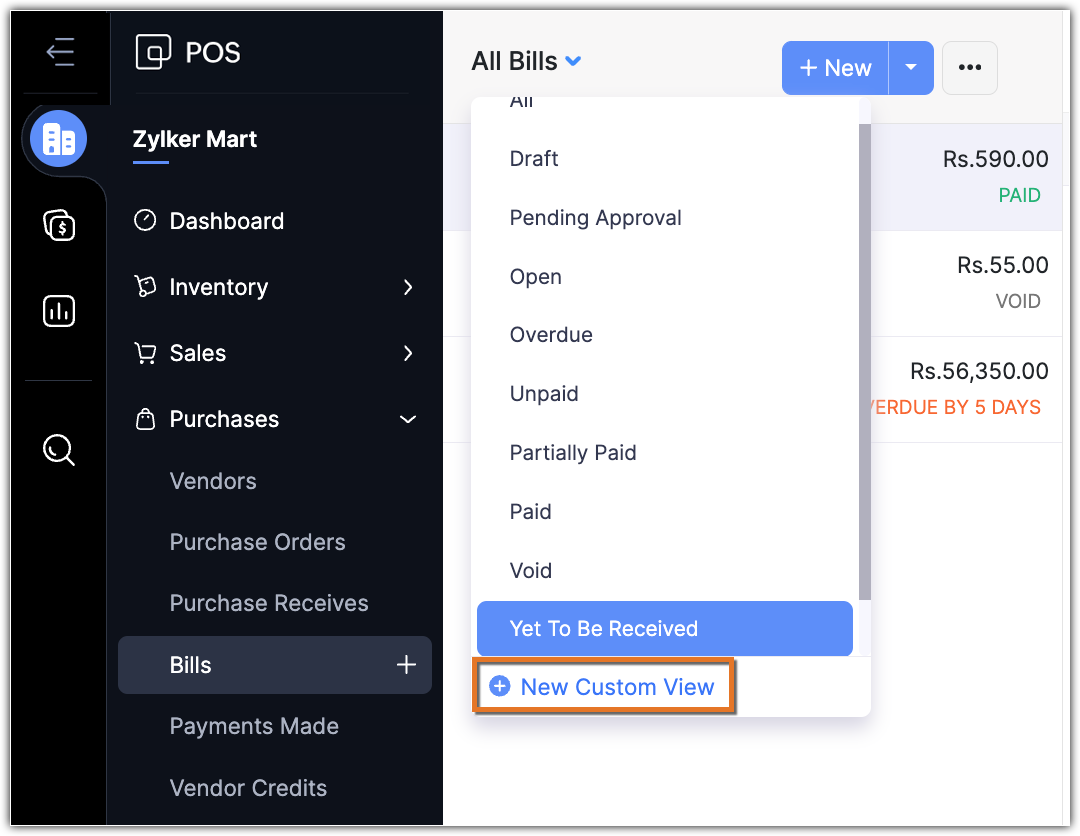Image resolution: width=1080 pixels, height=836 pixels.
Task: Collapse the Purchases section chevron
Action: click(x=408, y=420)
